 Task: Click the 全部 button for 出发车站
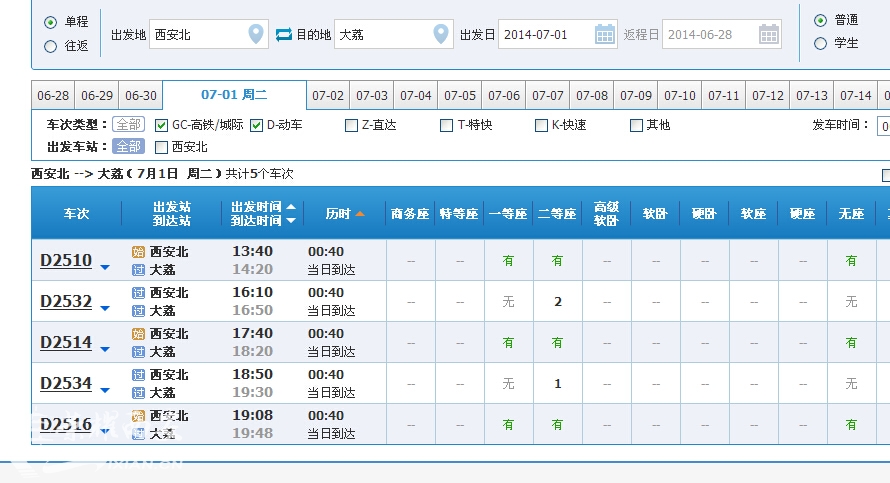[x=129, y=146]
